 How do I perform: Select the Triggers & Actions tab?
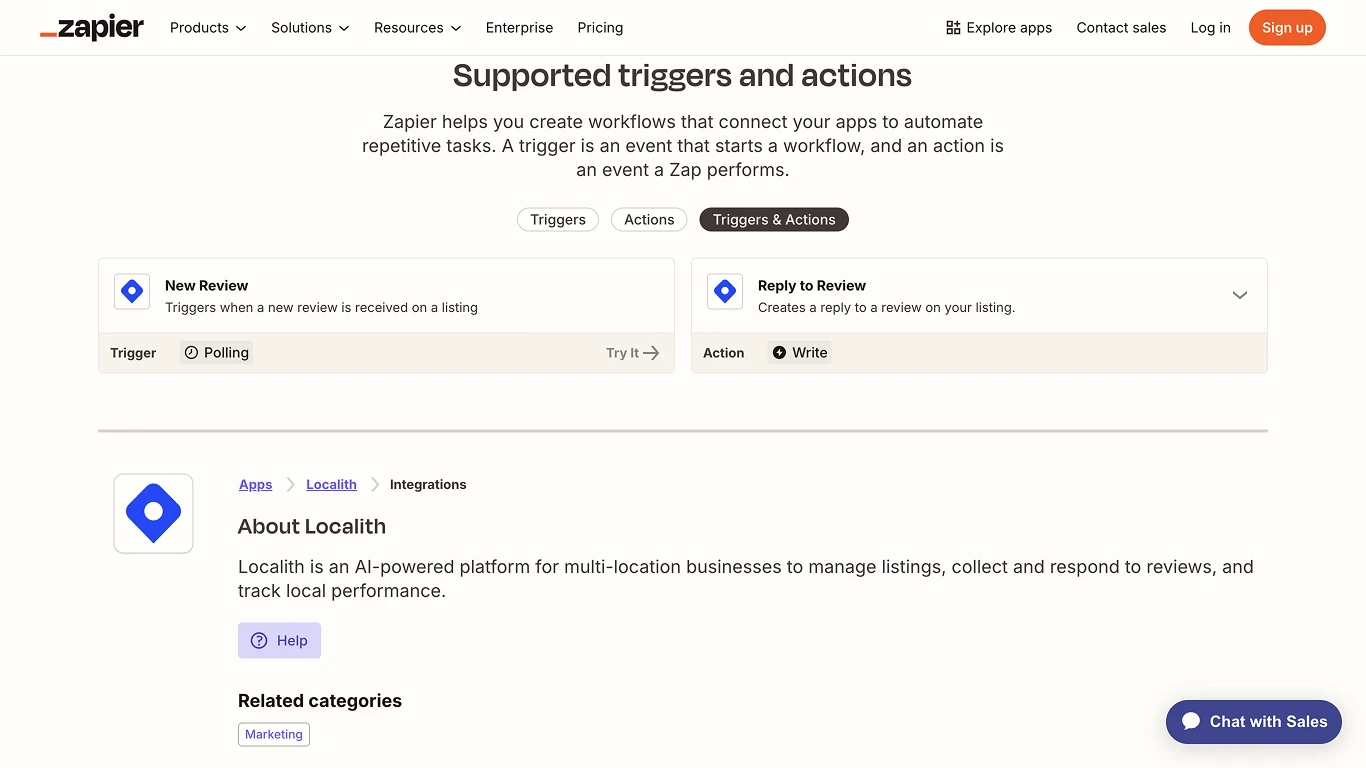(774, 220)
